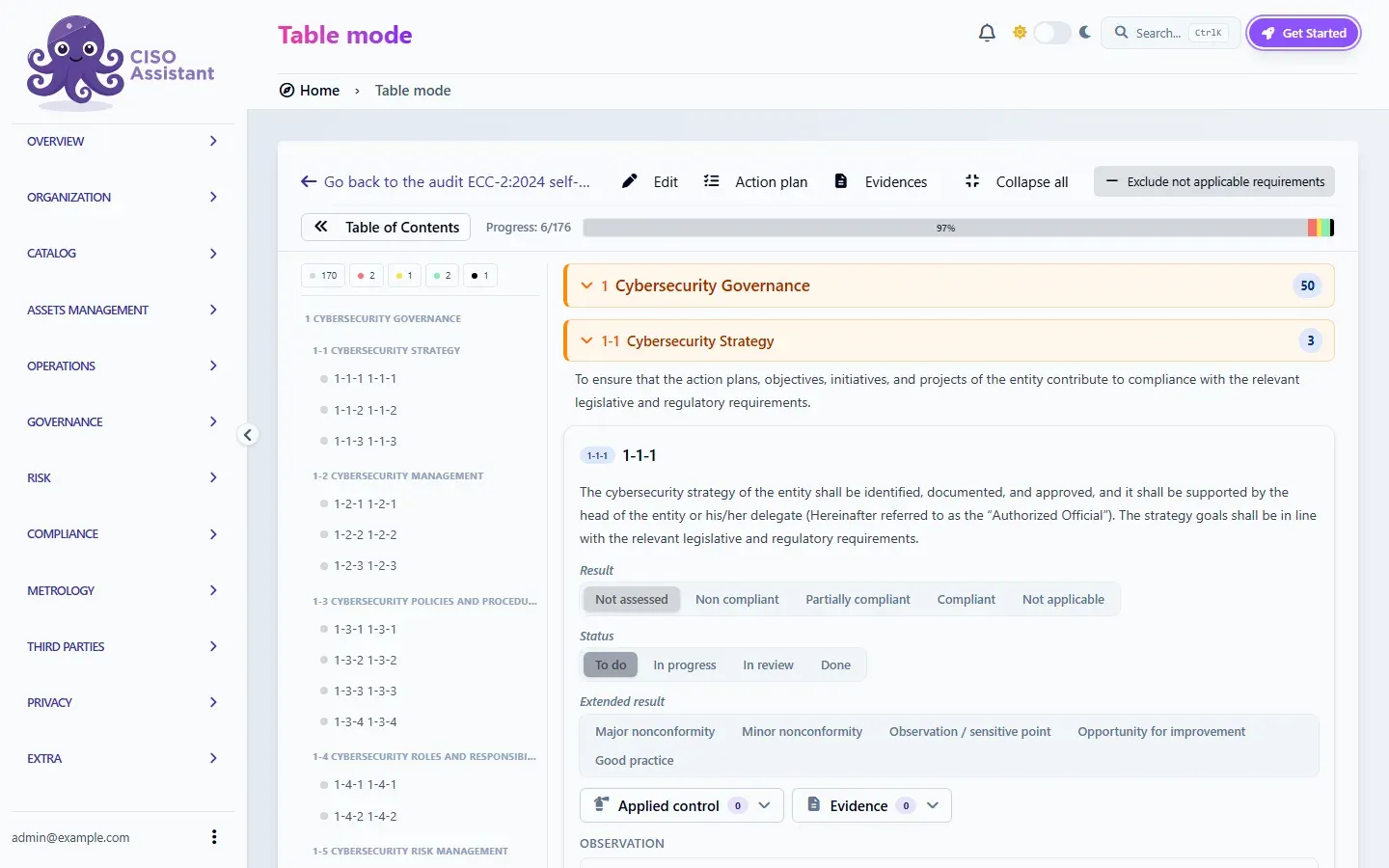Collapse Cybersecurity Governance section
The height and width of the screenshot is (868, 1389).
click(x=949, y=285)
